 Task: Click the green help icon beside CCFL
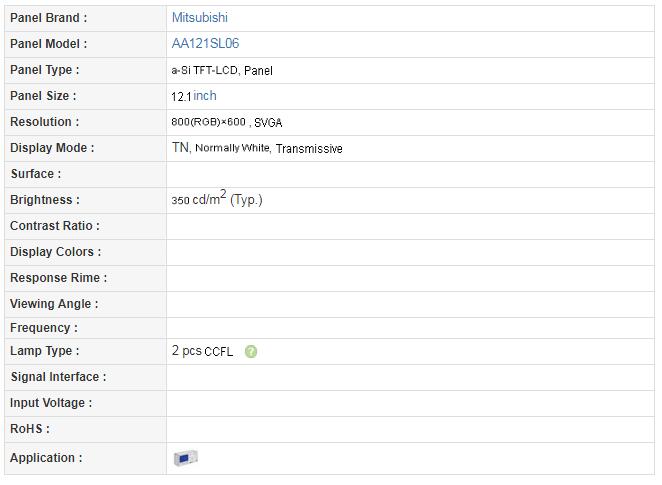click(251, 351)
